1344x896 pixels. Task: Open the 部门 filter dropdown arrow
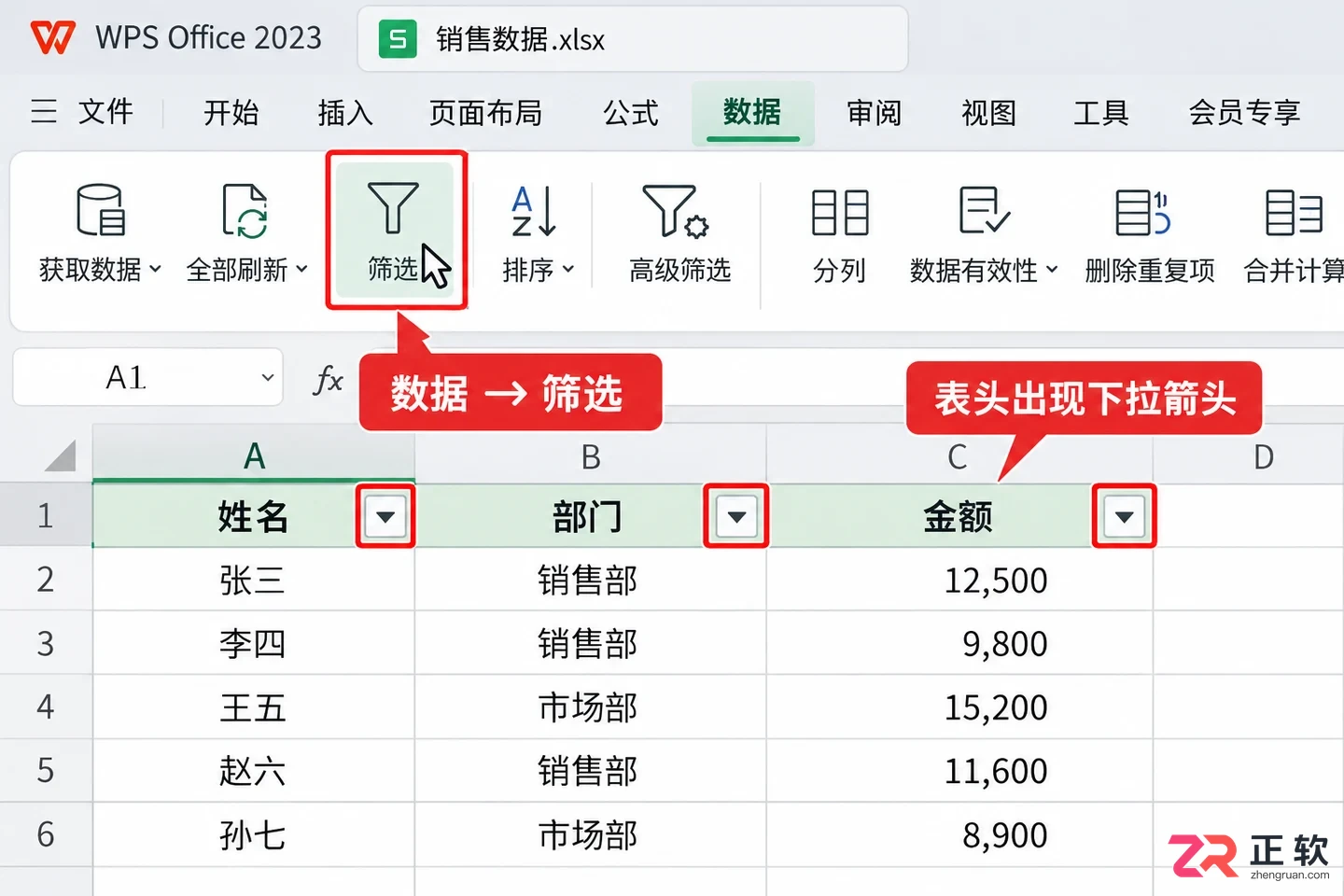tap(736, 516)
